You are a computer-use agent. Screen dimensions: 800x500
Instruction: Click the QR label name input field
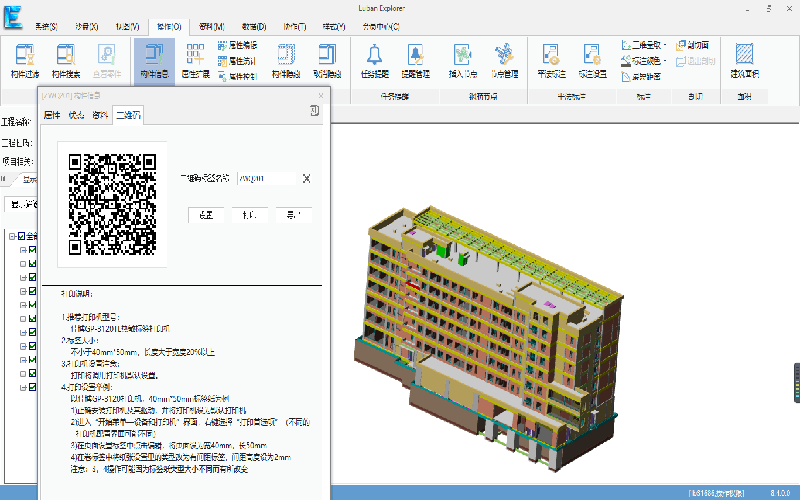click(x=267, y=179)
